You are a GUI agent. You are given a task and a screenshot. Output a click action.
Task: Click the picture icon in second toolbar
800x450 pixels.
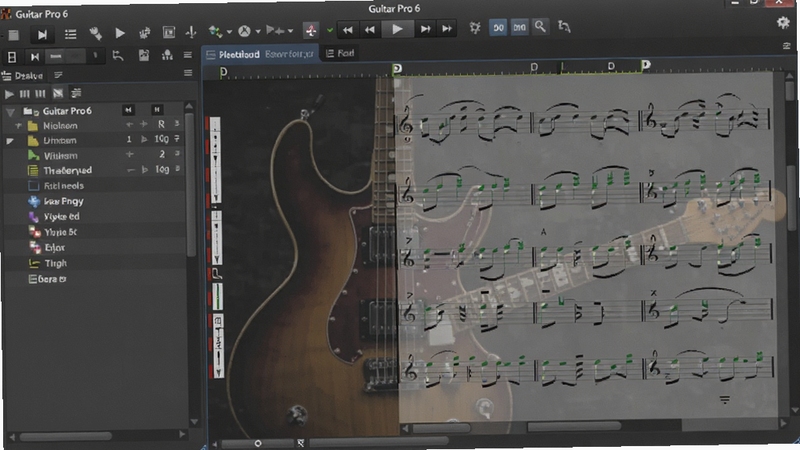(144, 55)
